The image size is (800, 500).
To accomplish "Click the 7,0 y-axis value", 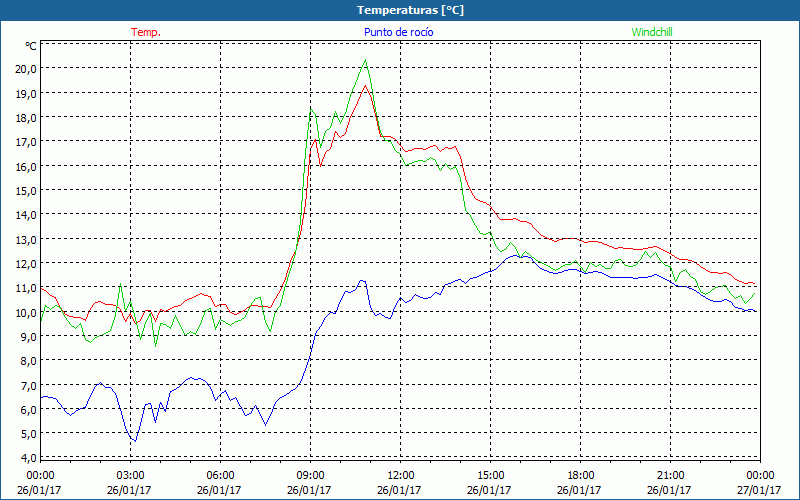I will click(x=28, y=385).
